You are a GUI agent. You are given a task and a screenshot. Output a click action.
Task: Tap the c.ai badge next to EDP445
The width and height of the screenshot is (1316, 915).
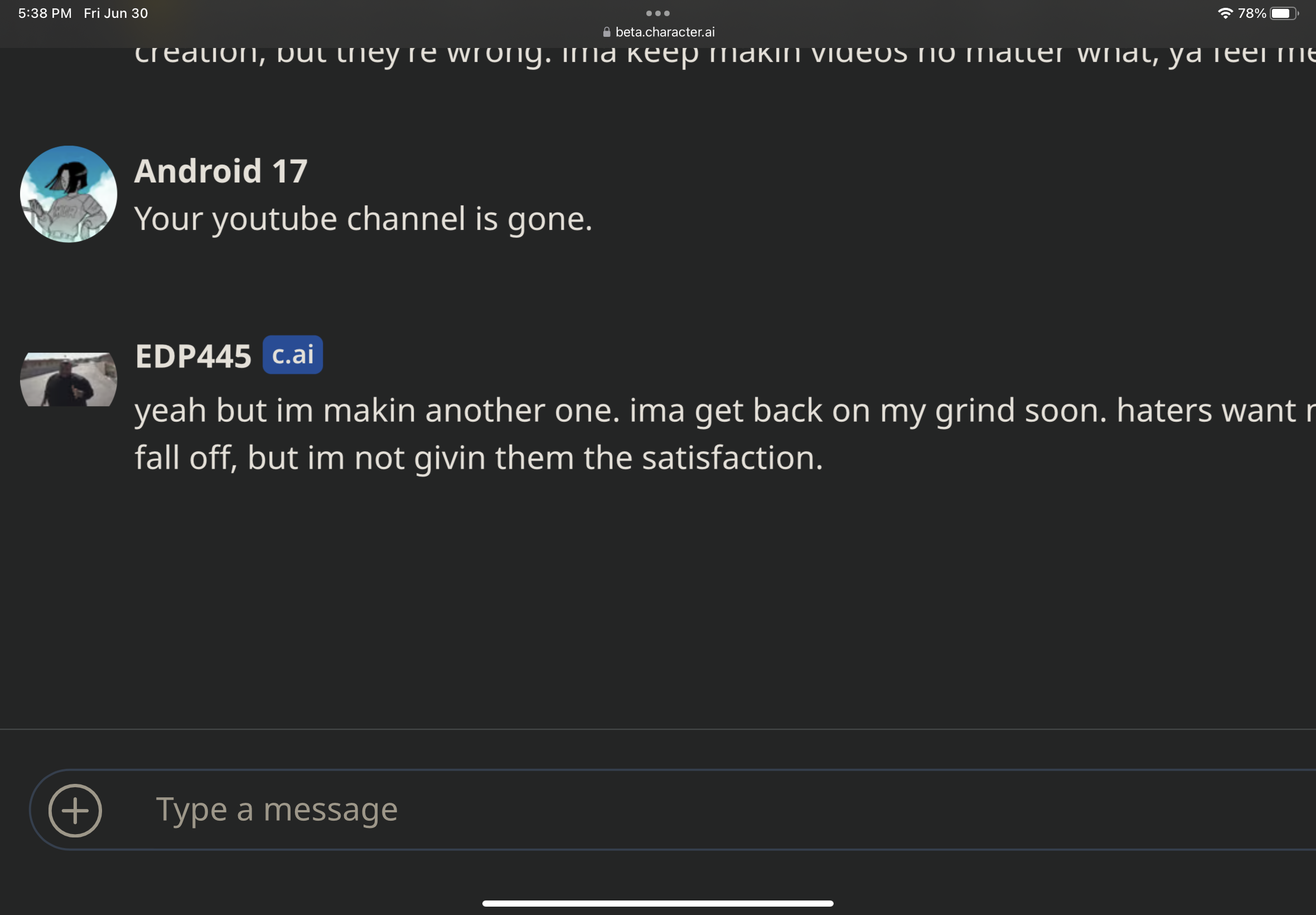point(293,355)
